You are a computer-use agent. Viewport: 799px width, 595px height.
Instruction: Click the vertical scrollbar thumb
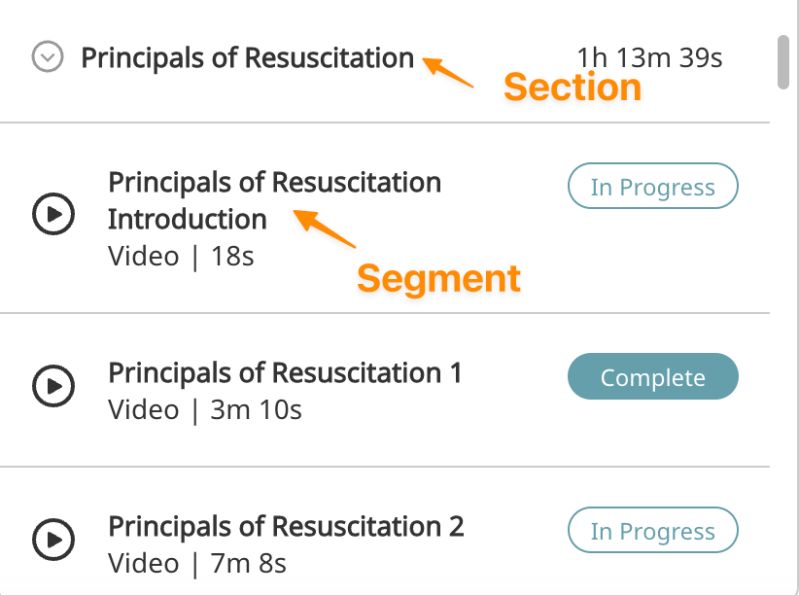(783, 62)
